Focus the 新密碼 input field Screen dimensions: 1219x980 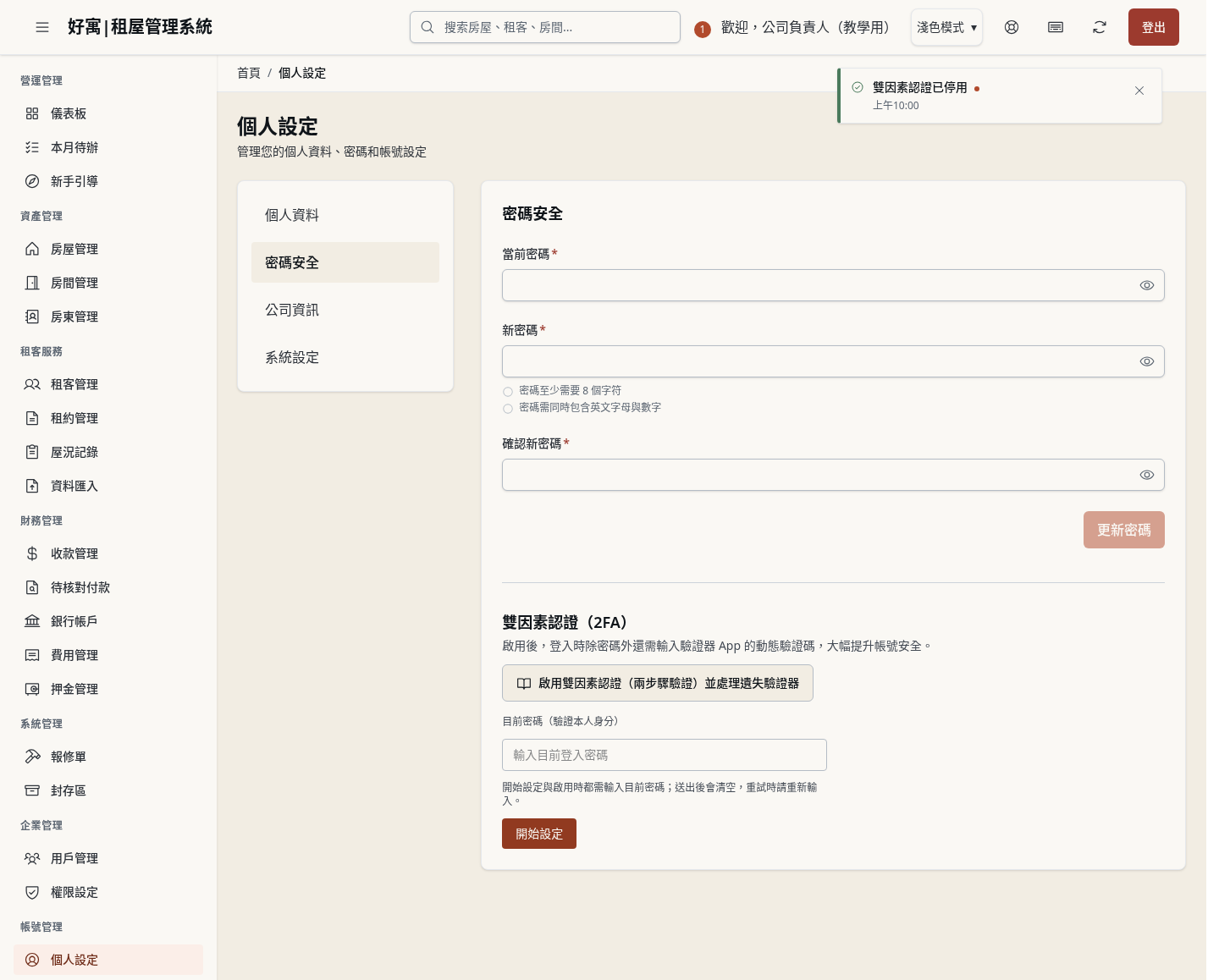833,361
